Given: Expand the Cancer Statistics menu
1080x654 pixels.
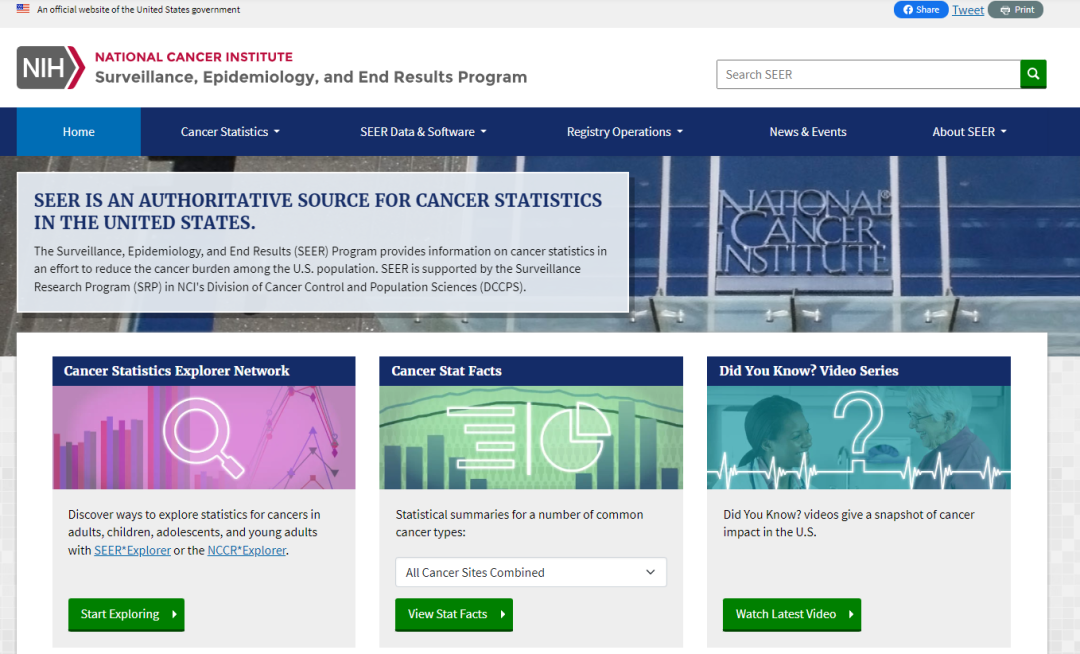Looking at the screenshot, I should pos(230,131).
